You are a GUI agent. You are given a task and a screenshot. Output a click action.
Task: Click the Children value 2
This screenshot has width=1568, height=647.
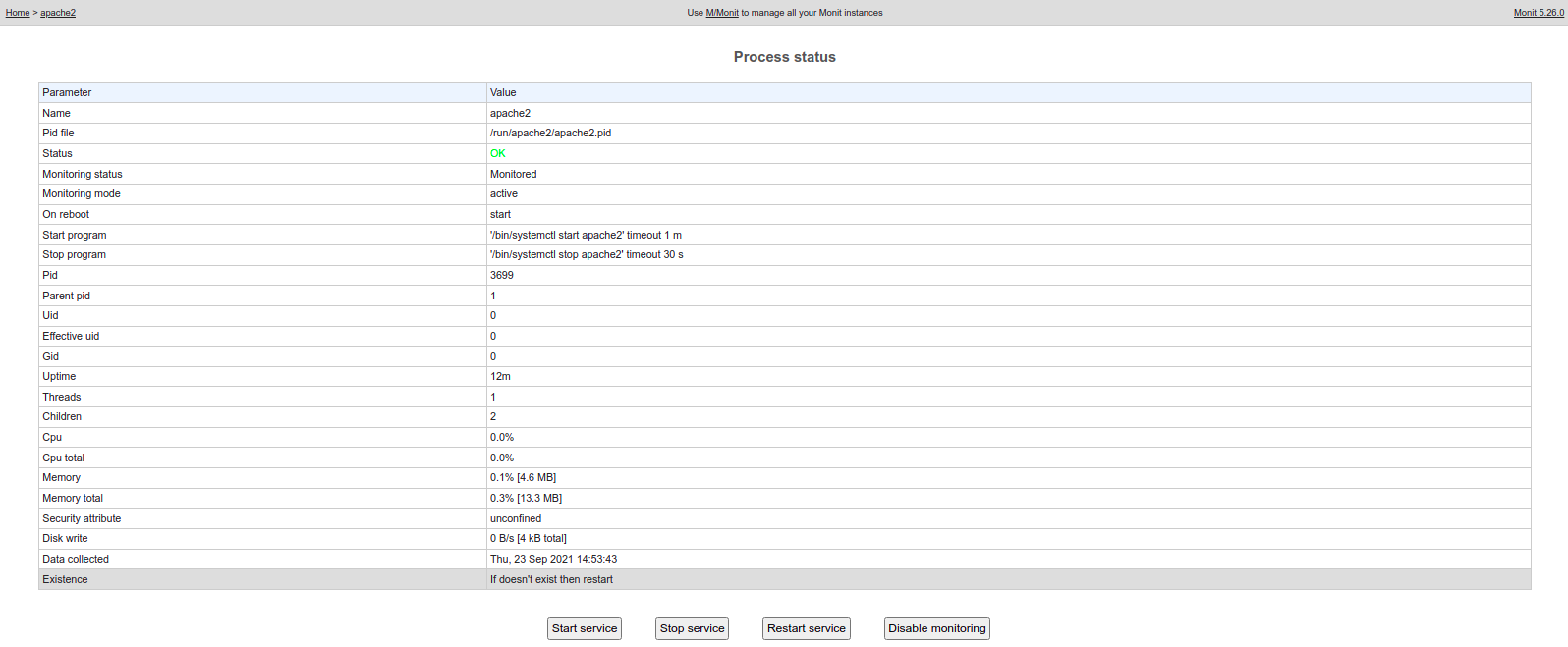pyautogui.click(x=493, y=416)
